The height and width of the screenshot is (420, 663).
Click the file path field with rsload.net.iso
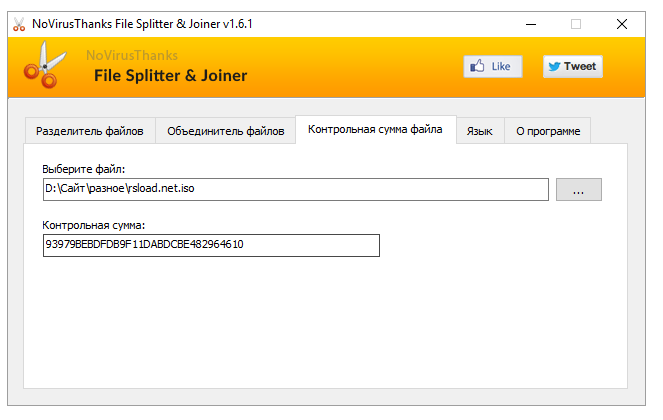point(295,188)
